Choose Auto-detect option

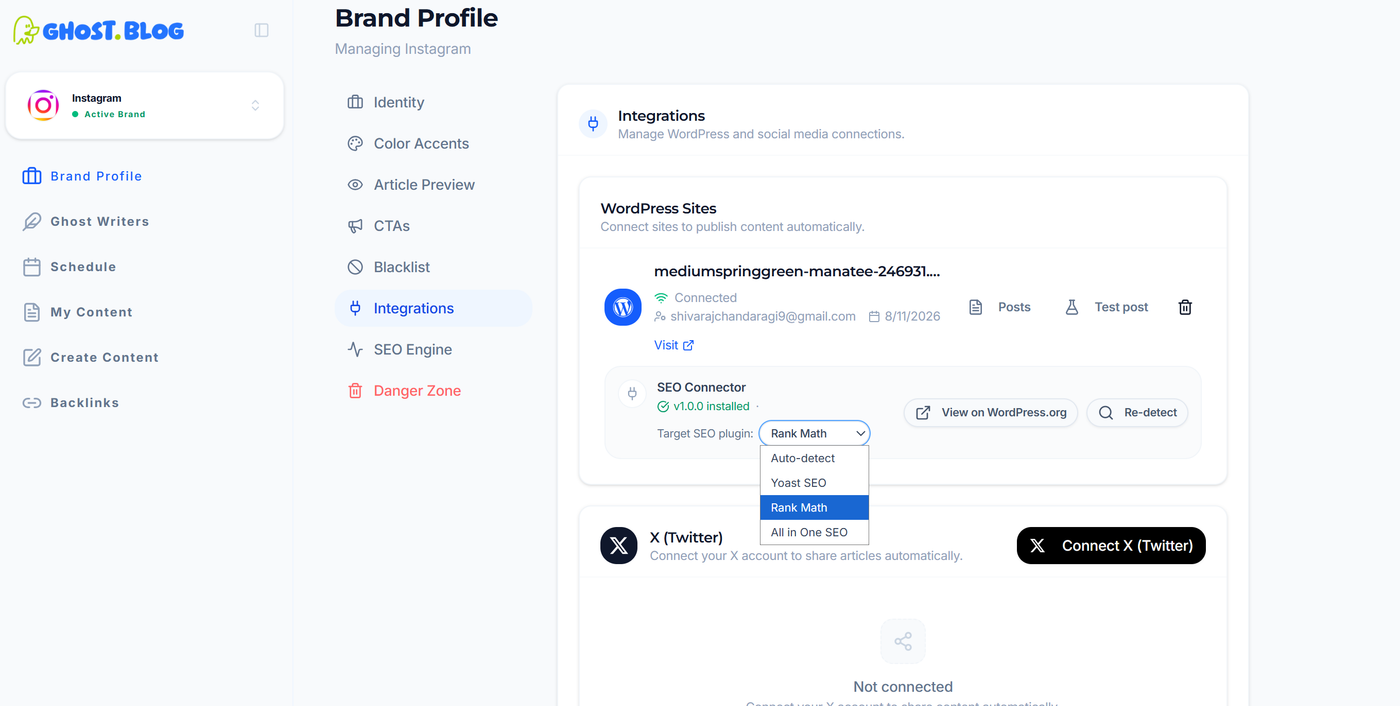(x=815, y=458)
